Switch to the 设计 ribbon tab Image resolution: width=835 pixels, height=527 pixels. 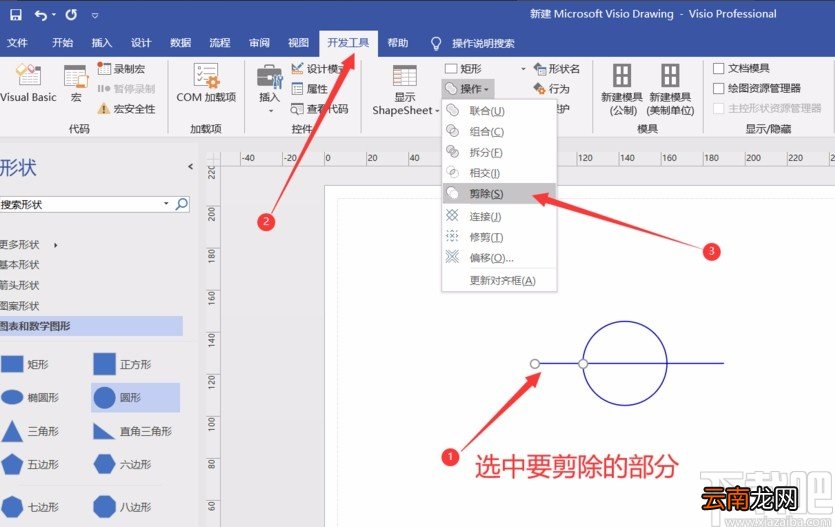(x=141, y=43)
